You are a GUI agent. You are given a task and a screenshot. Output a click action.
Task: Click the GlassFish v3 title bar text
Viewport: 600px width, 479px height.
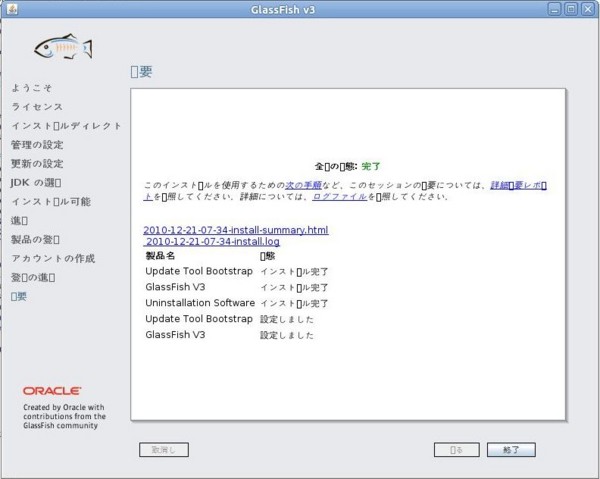pyautogui.click(x=283, y=9)
